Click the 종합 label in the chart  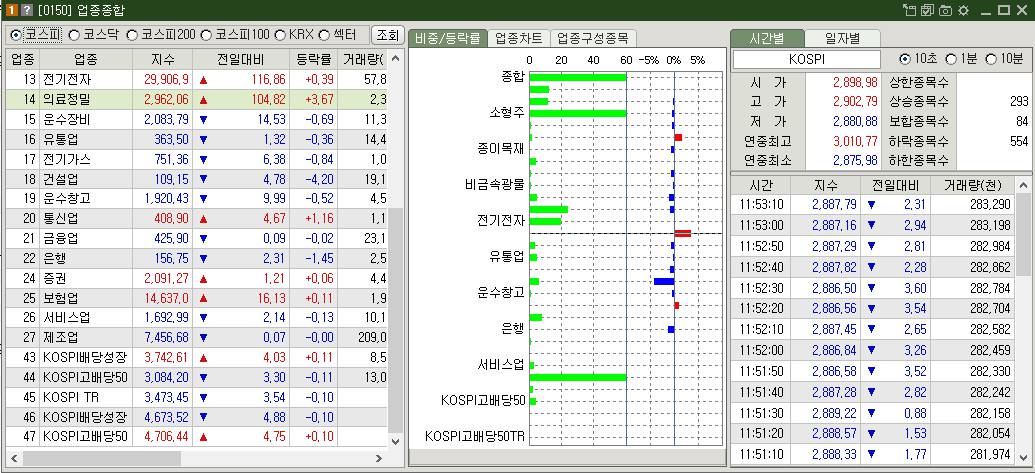coord(513,77)
